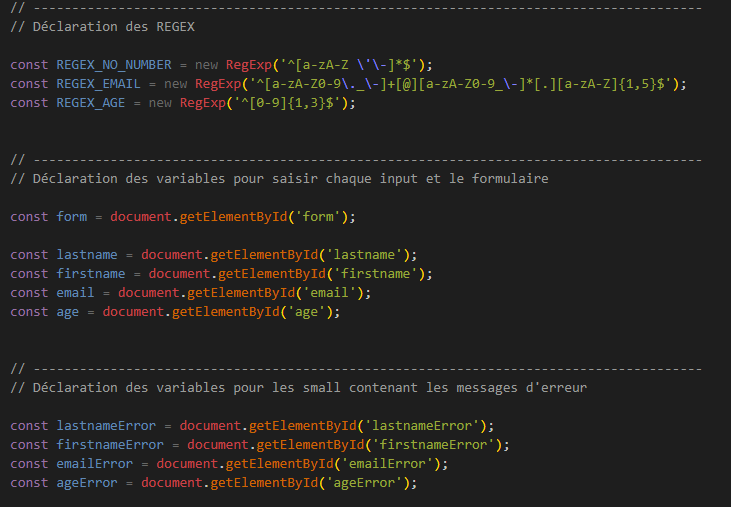Click the string 'firstnameError' argument
Screen dimensions: 731x507
[434, 445]
